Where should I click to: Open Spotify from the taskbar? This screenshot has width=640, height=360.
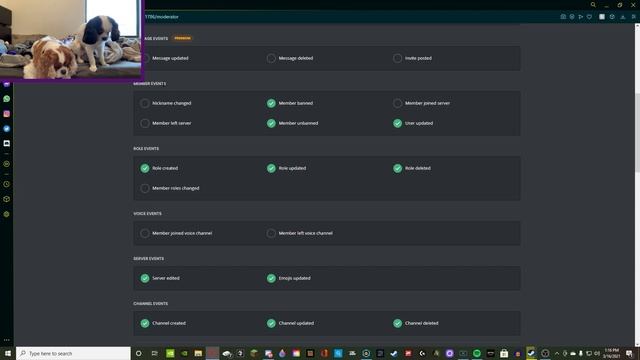coord(477,353)
